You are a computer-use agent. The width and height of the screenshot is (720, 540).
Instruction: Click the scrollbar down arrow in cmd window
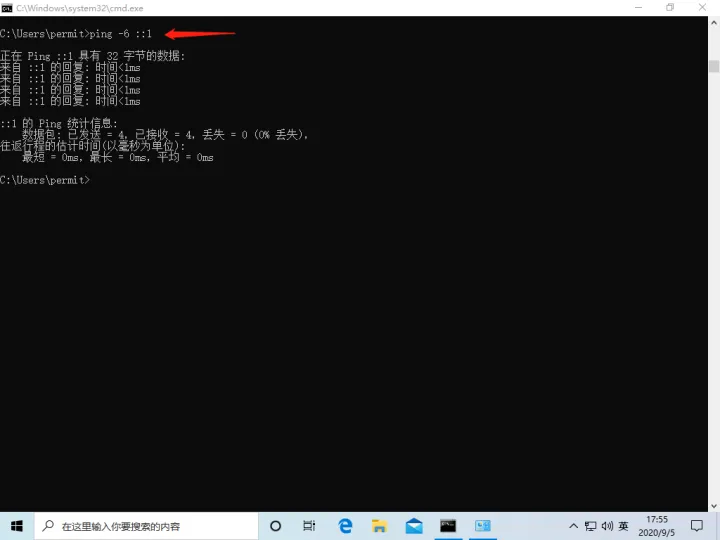pyautogui.click(x=714, y=506)
